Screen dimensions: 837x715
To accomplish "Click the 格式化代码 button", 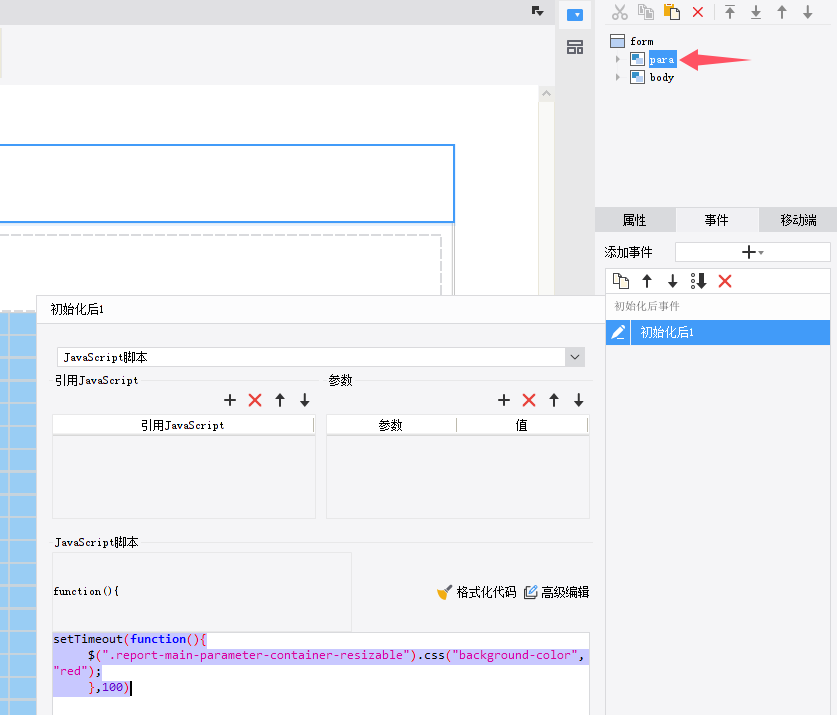I will coord(477,592).
